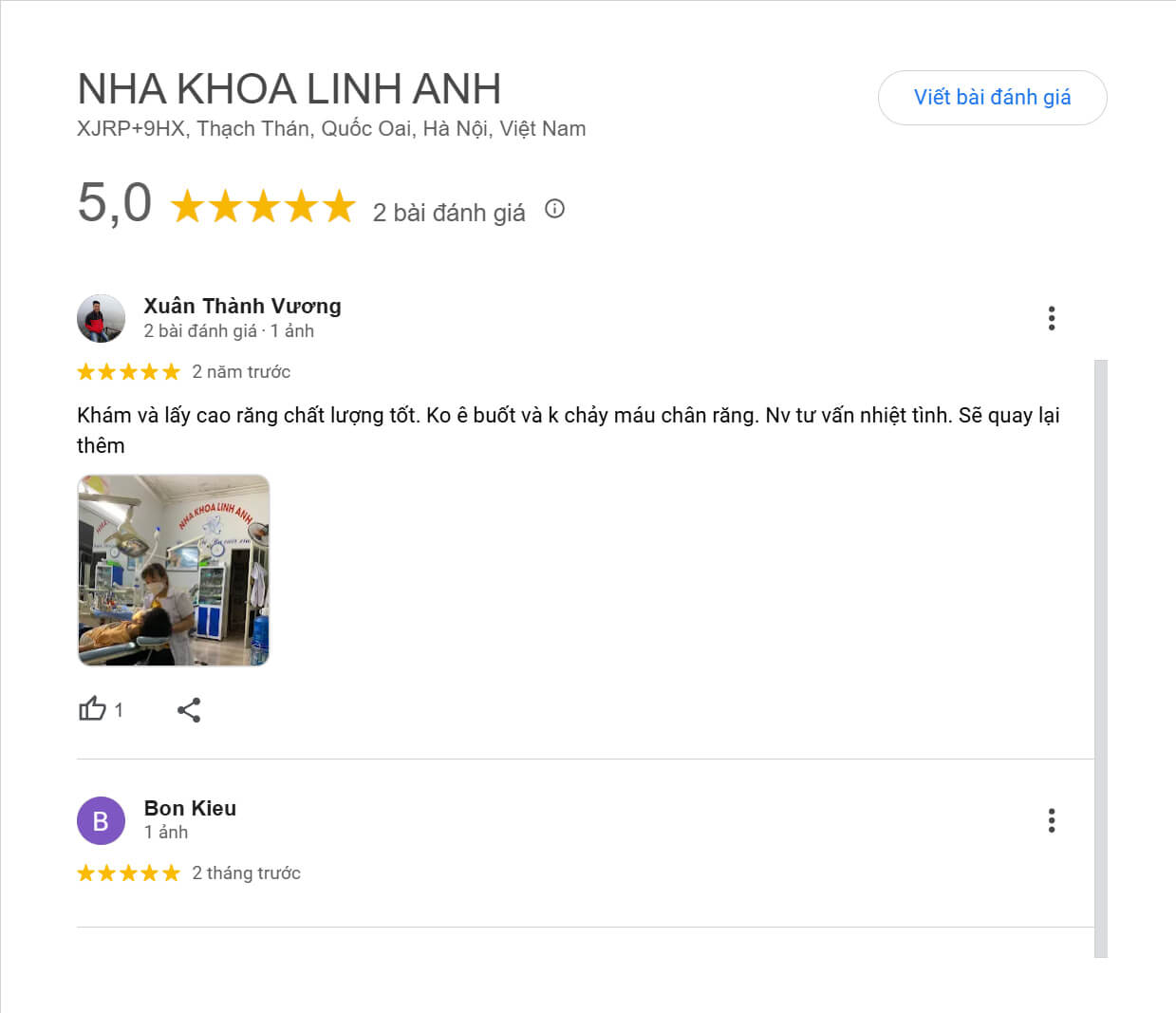Open the dental clinic review photo

coord(173,570)
